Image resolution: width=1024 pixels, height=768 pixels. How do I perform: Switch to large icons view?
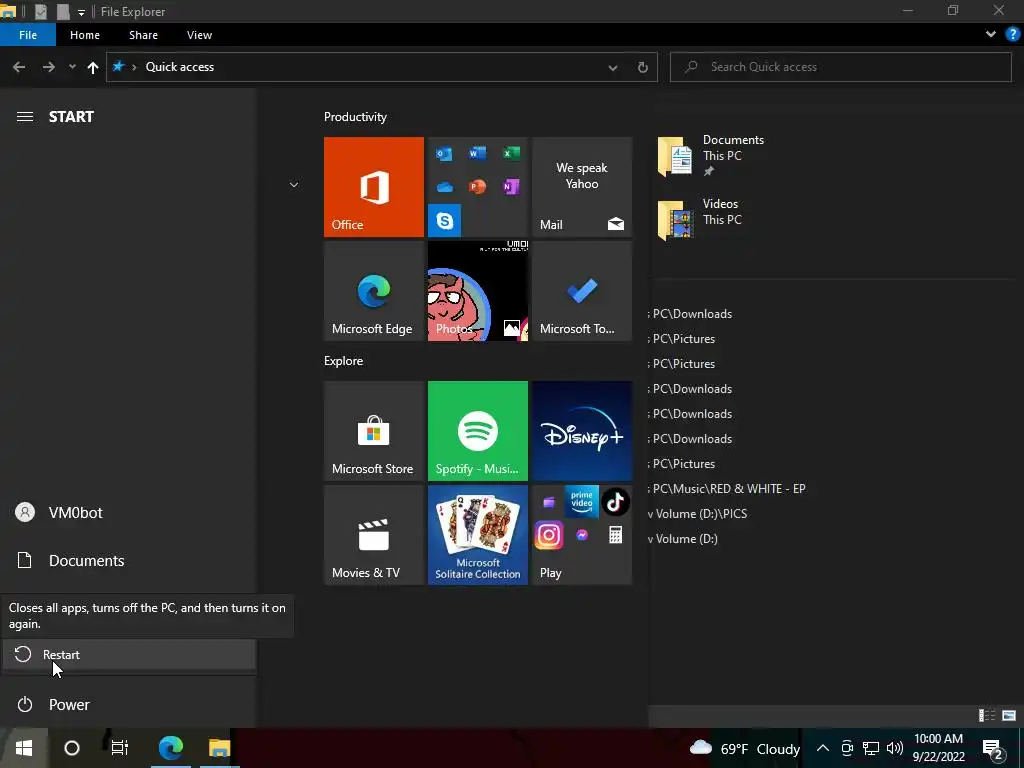[x=1009, y=716]
